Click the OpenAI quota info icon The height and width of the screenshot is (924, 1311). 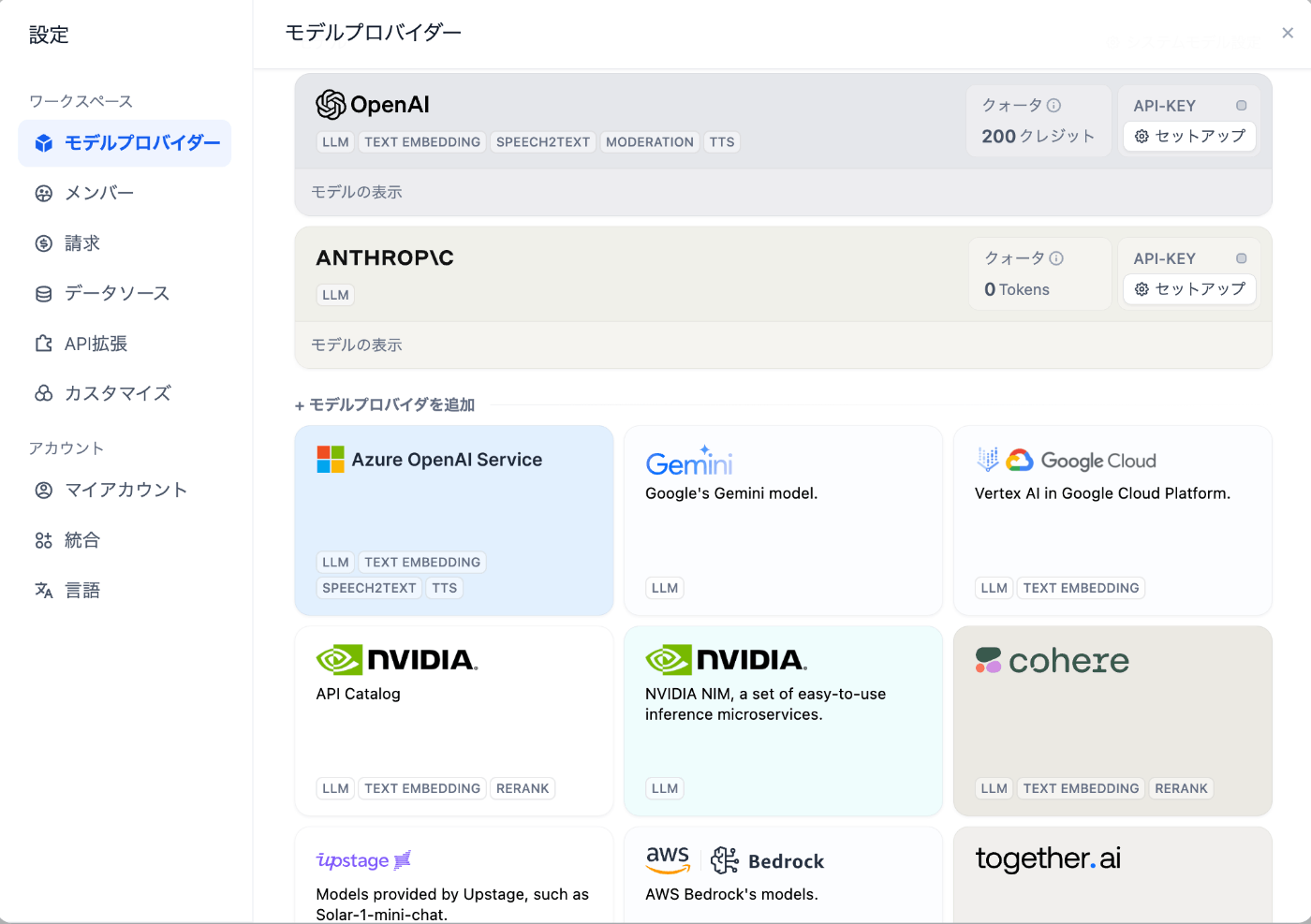(x=1054, y=106)
